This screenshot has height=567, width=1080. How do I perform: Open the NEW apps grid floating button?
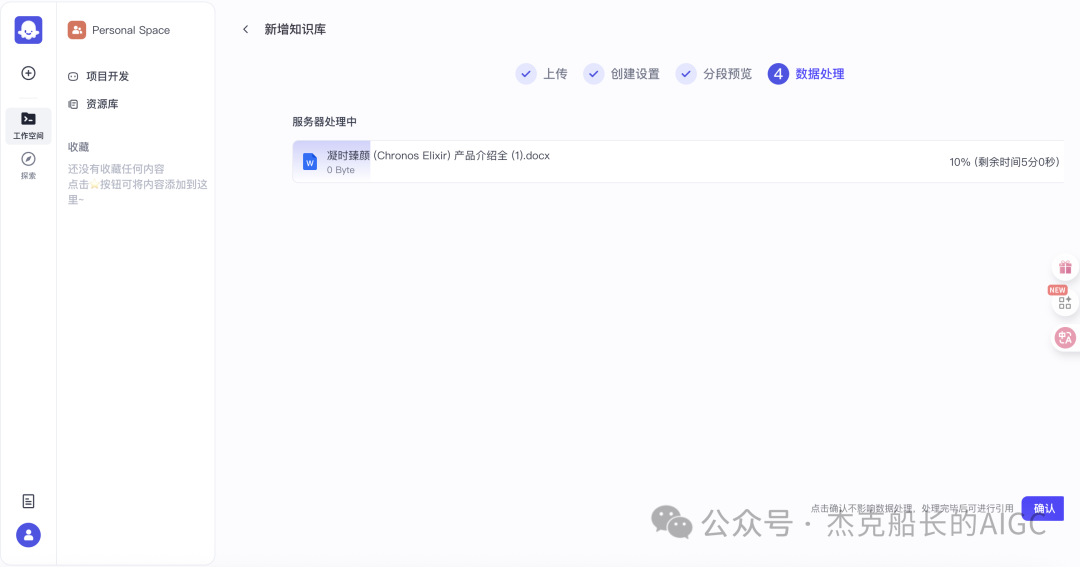(1065, 302)
